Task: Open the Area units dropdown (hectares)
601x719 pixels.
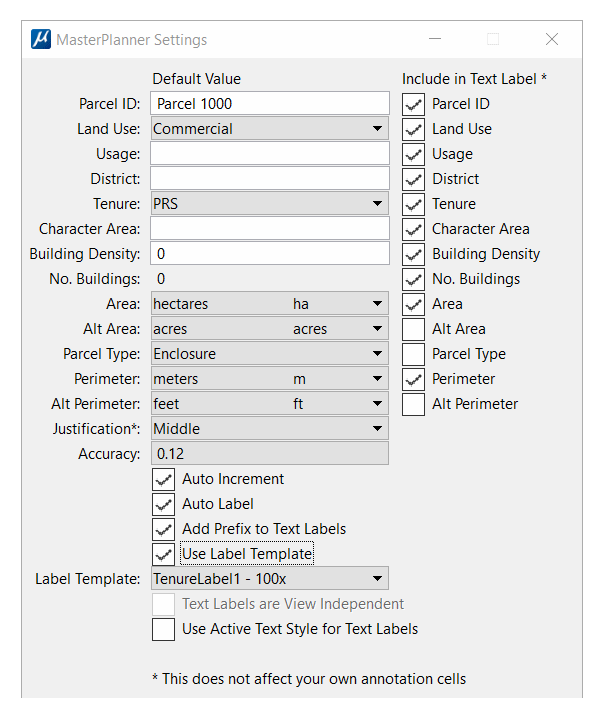Action: (x=270, y=304)
